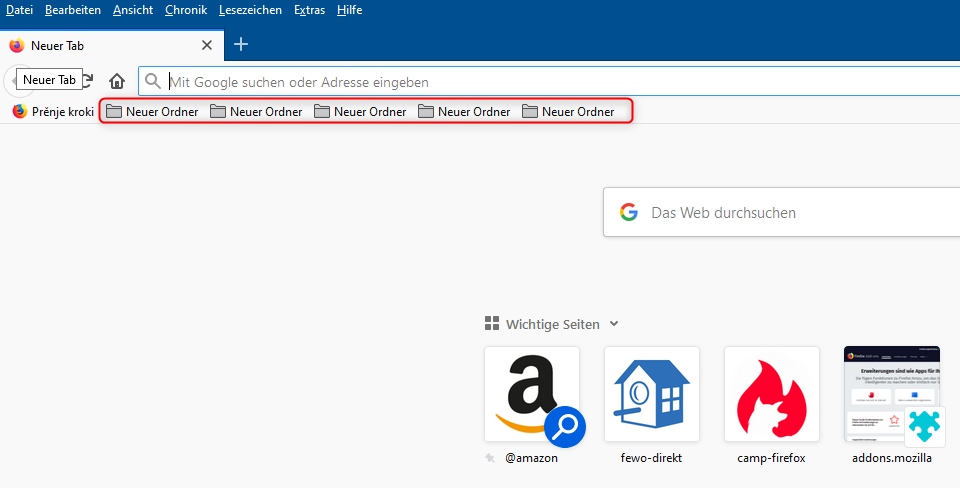Click the magnifier icon in the address bar
Image resolution: width=960 pixels, height=488 pixels.
(153, 82)
